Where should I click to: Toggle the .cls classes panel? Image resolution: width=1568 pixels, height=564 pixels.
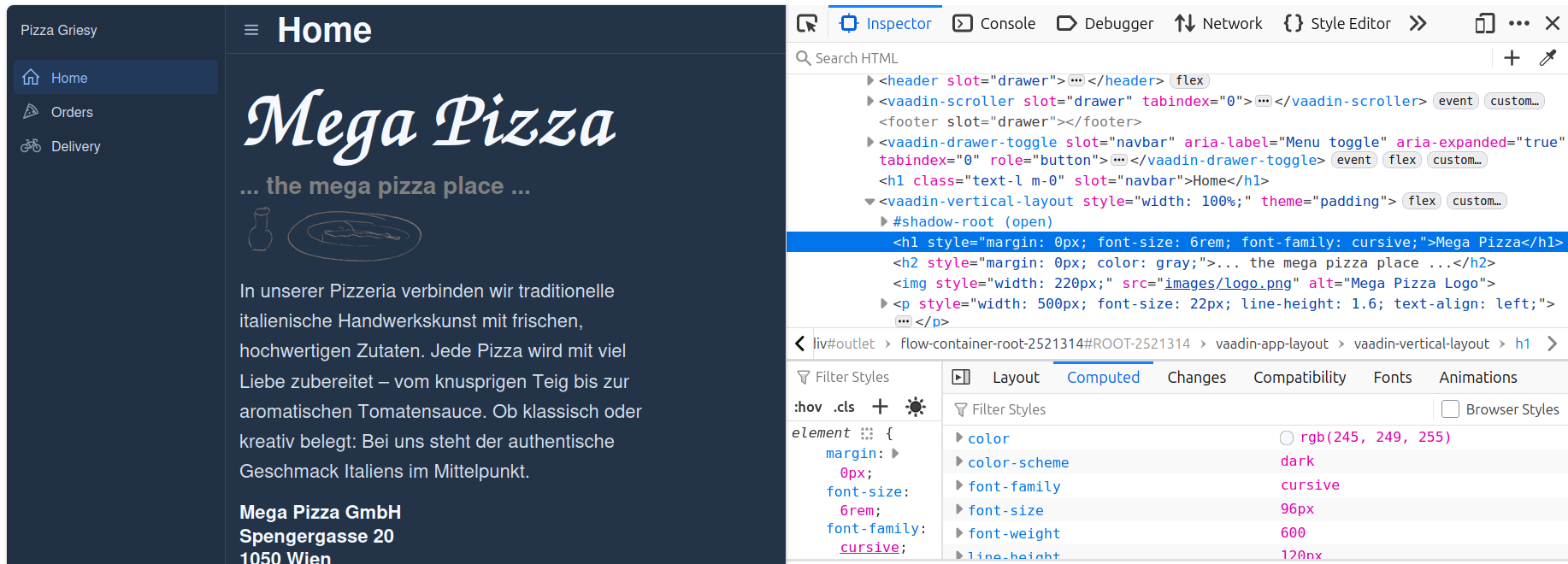pos(844,407)
